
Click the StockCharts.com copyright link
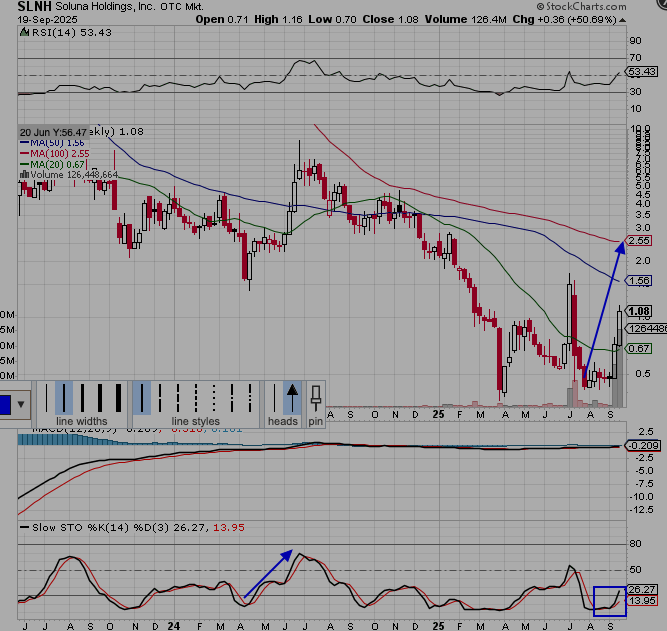(x=581, y=6)
